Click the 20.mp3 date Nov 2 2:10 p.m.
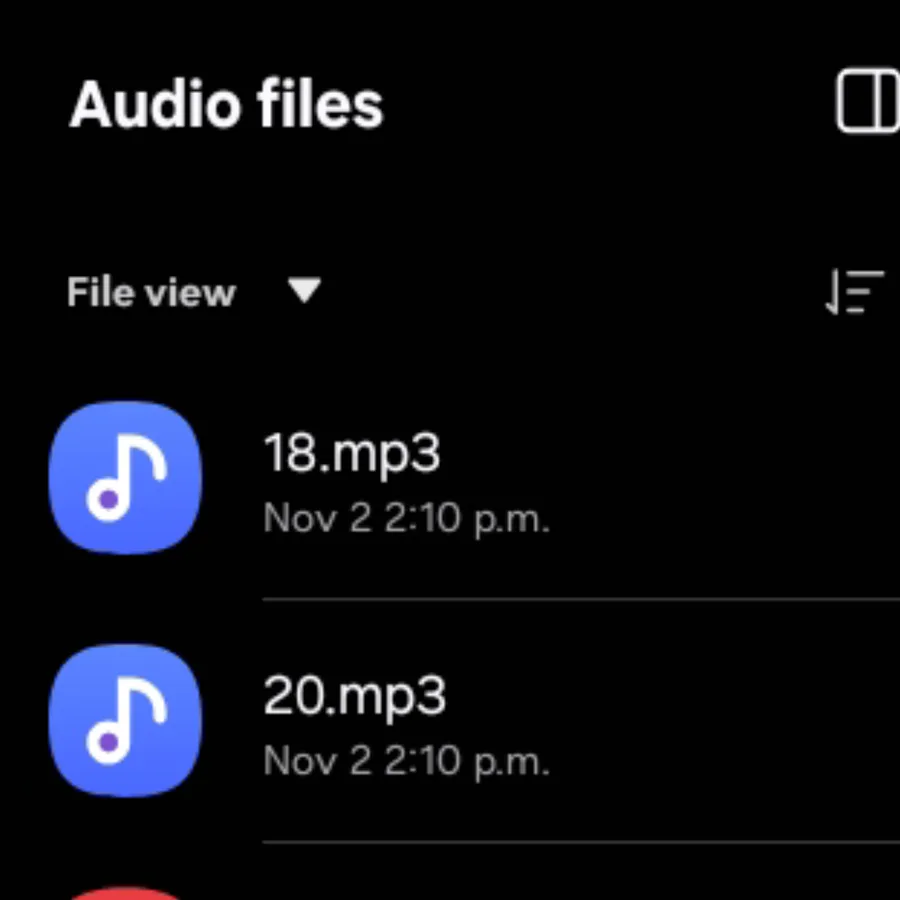900x900 pixels. click(x=406, y=762)
